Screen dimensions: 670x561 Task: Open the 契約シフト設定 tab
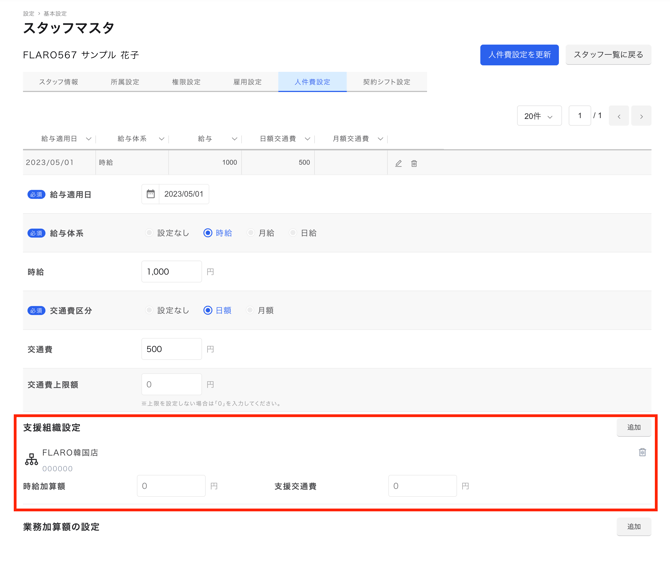click(x=386, y=82)
